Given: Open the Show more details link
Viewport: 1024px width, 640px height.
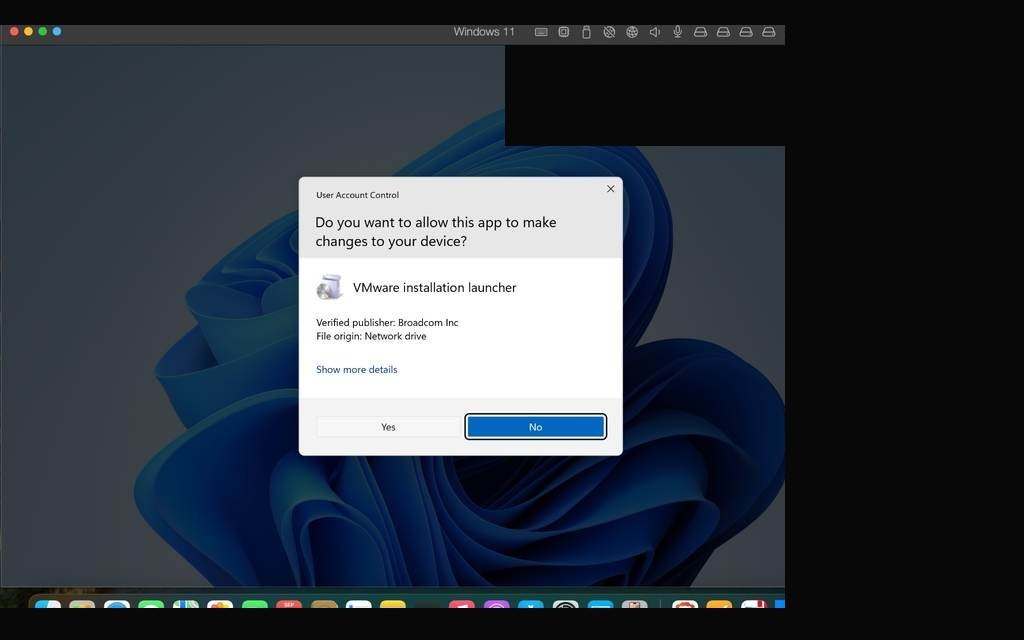Looking at the screenshot, I should click(x=357, y=370).
